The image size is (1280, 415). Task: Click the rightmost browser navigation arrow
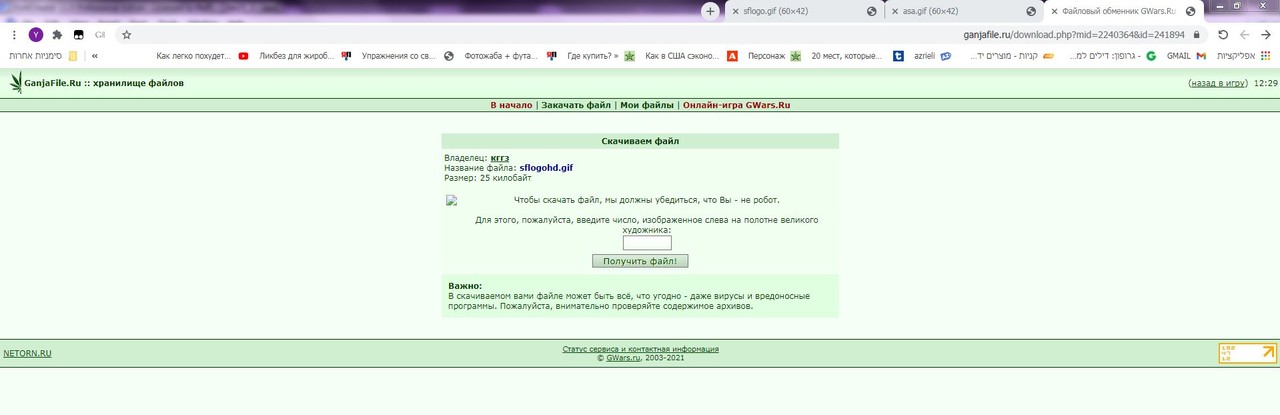1265,34
